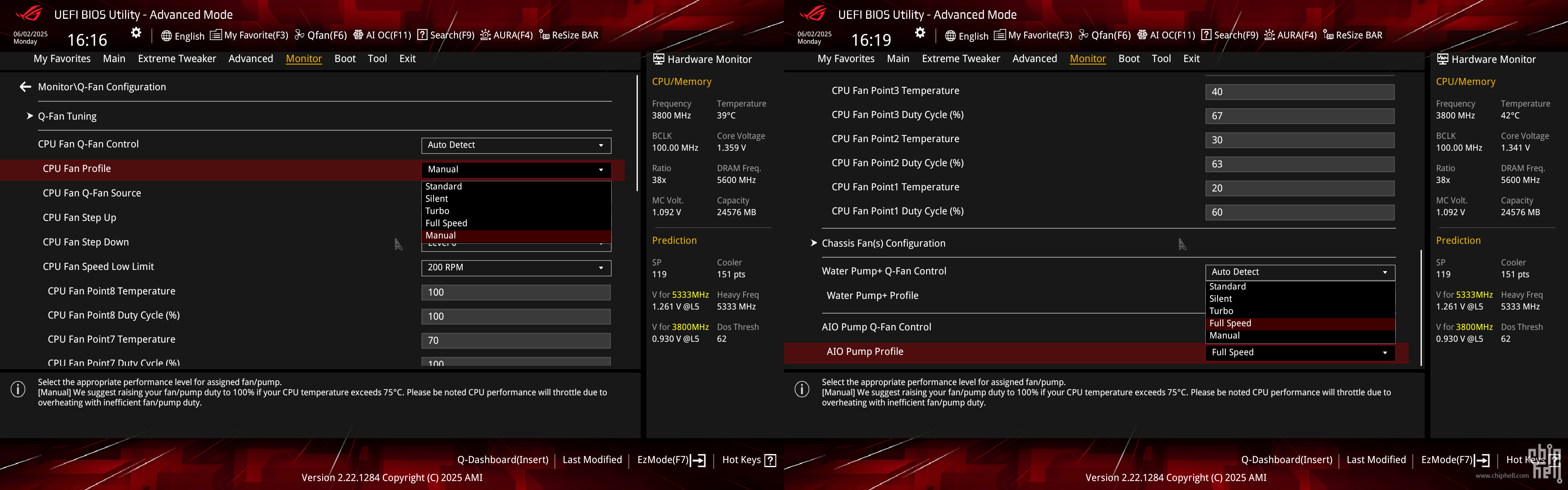
Task: Open Water Pump+ Q-Fan Control dropdown
Action: (1300, 272)
